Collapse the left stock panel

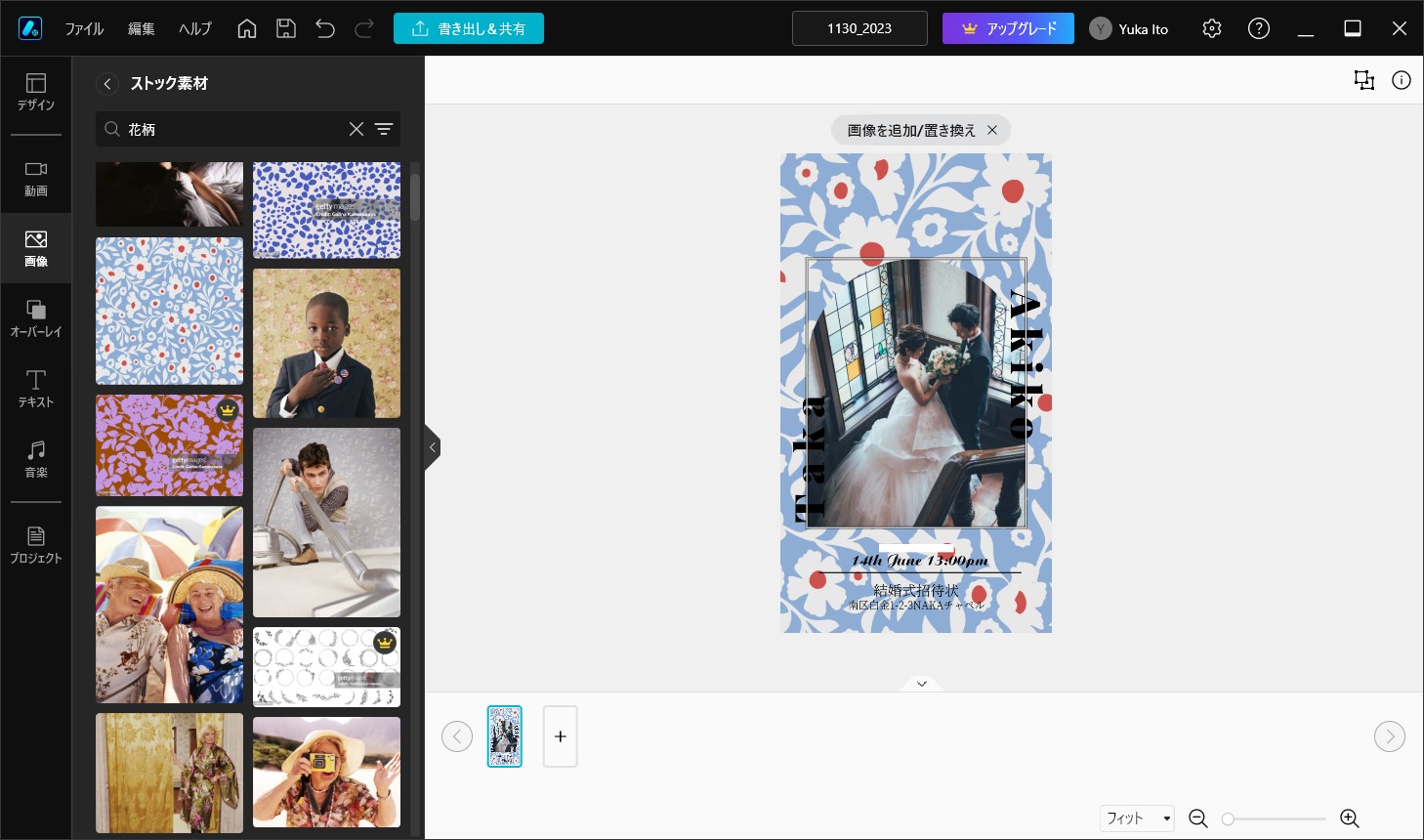[432, 447]
